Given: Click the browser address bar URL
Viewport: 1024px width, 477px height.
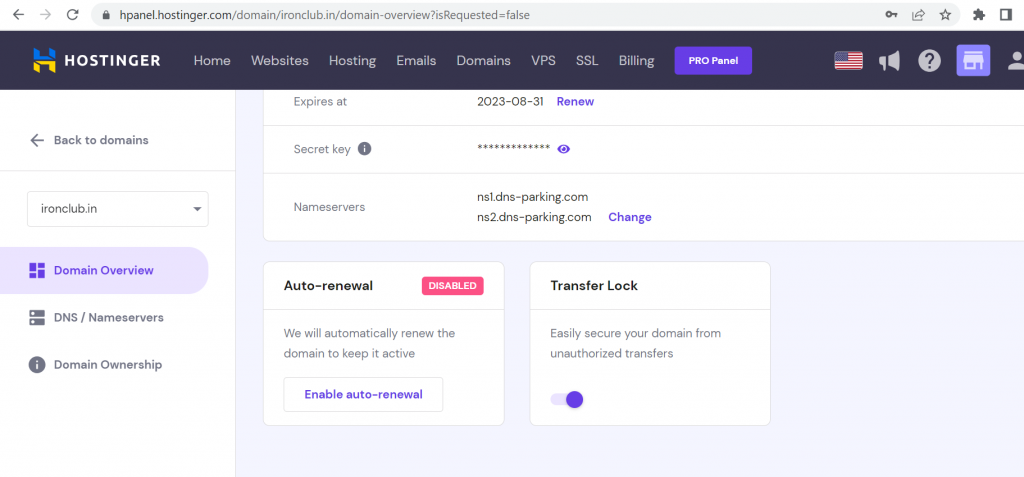Looking at the screenshot, I should pyautogui.click(x=325, y=15).
